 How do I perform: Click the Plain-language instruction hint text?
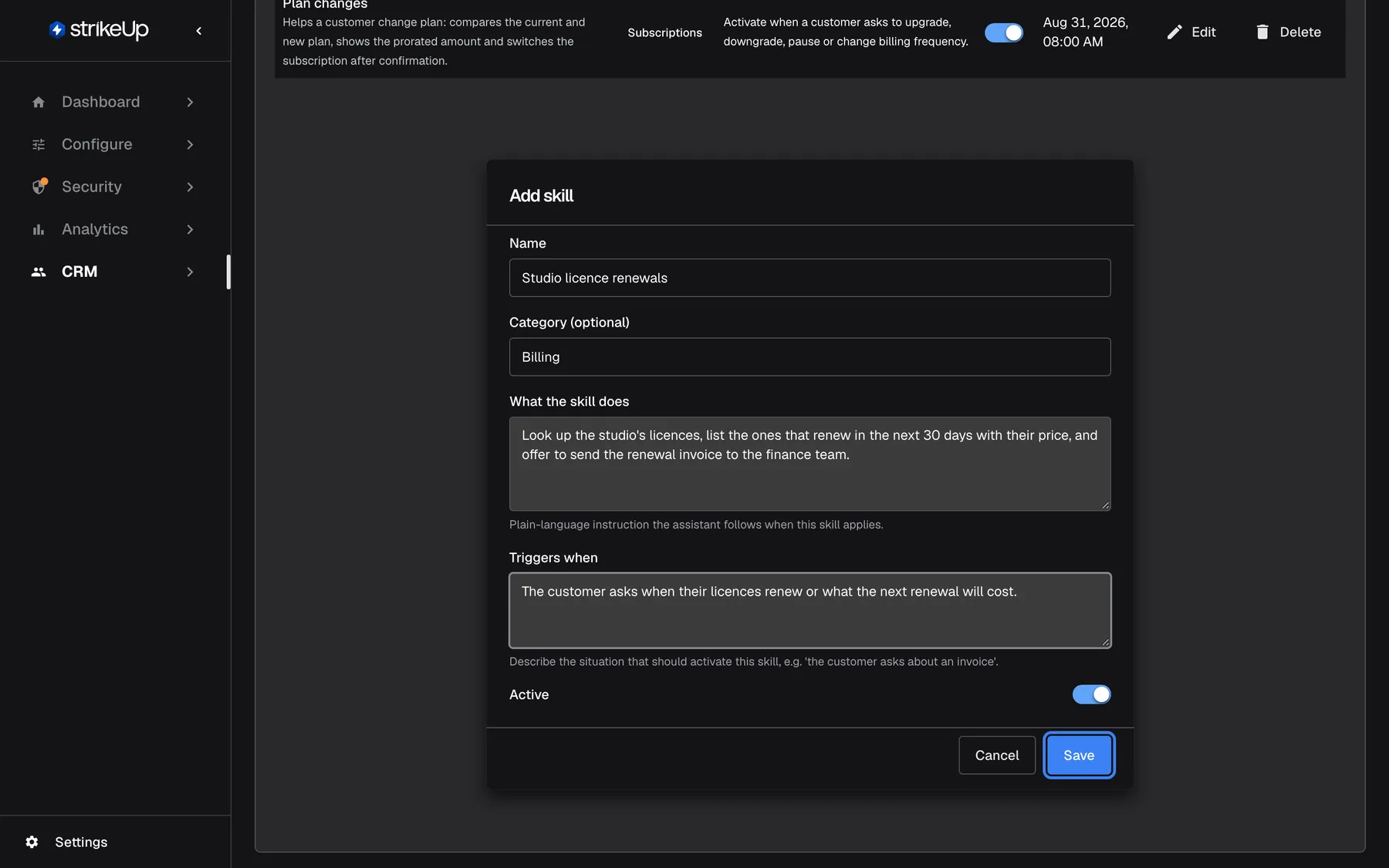pyautogui.click(x=696, y=525)
